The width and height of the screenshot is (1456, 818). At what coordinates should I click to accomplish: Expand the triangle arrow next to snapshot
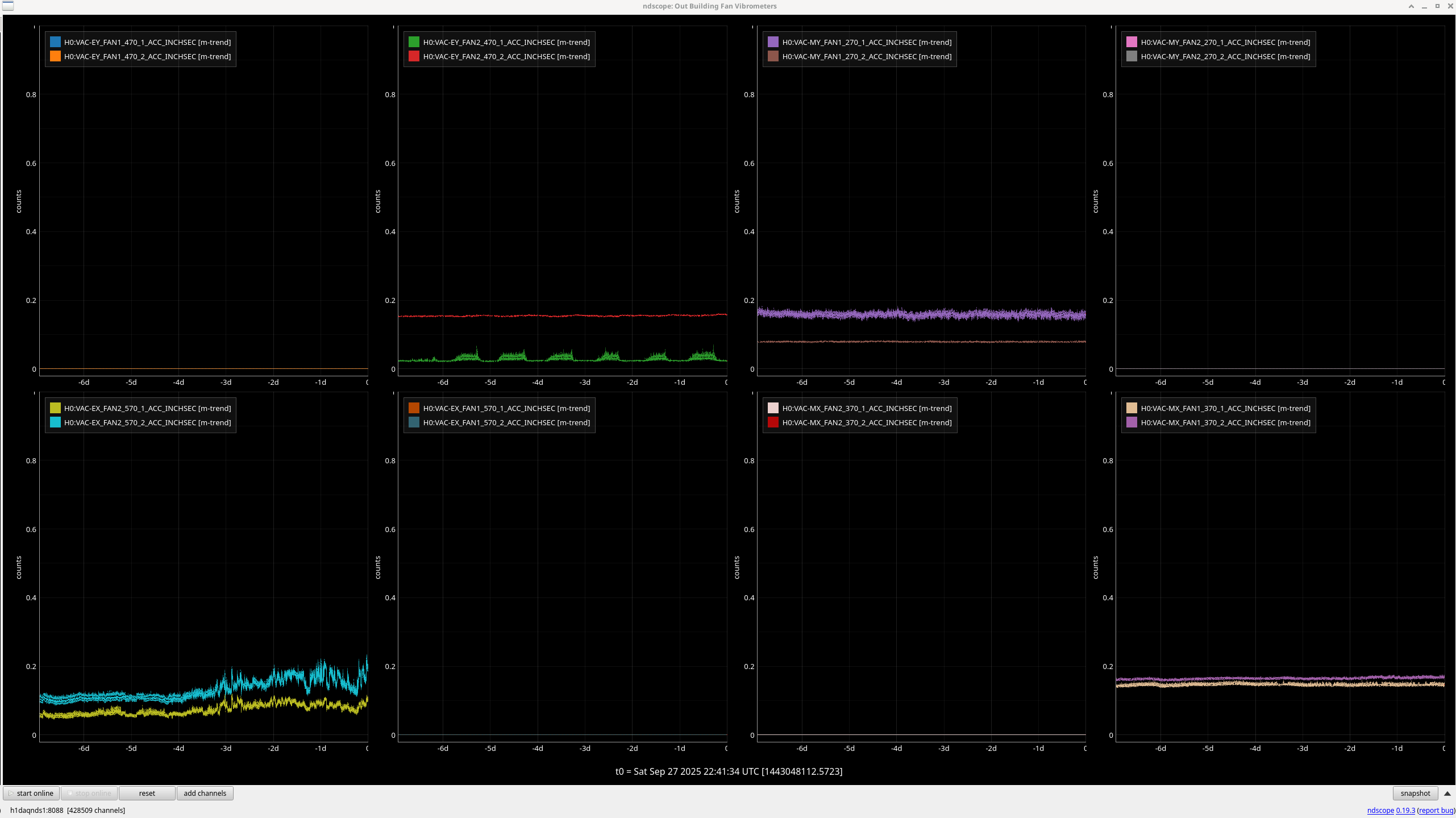[1447, 793]
